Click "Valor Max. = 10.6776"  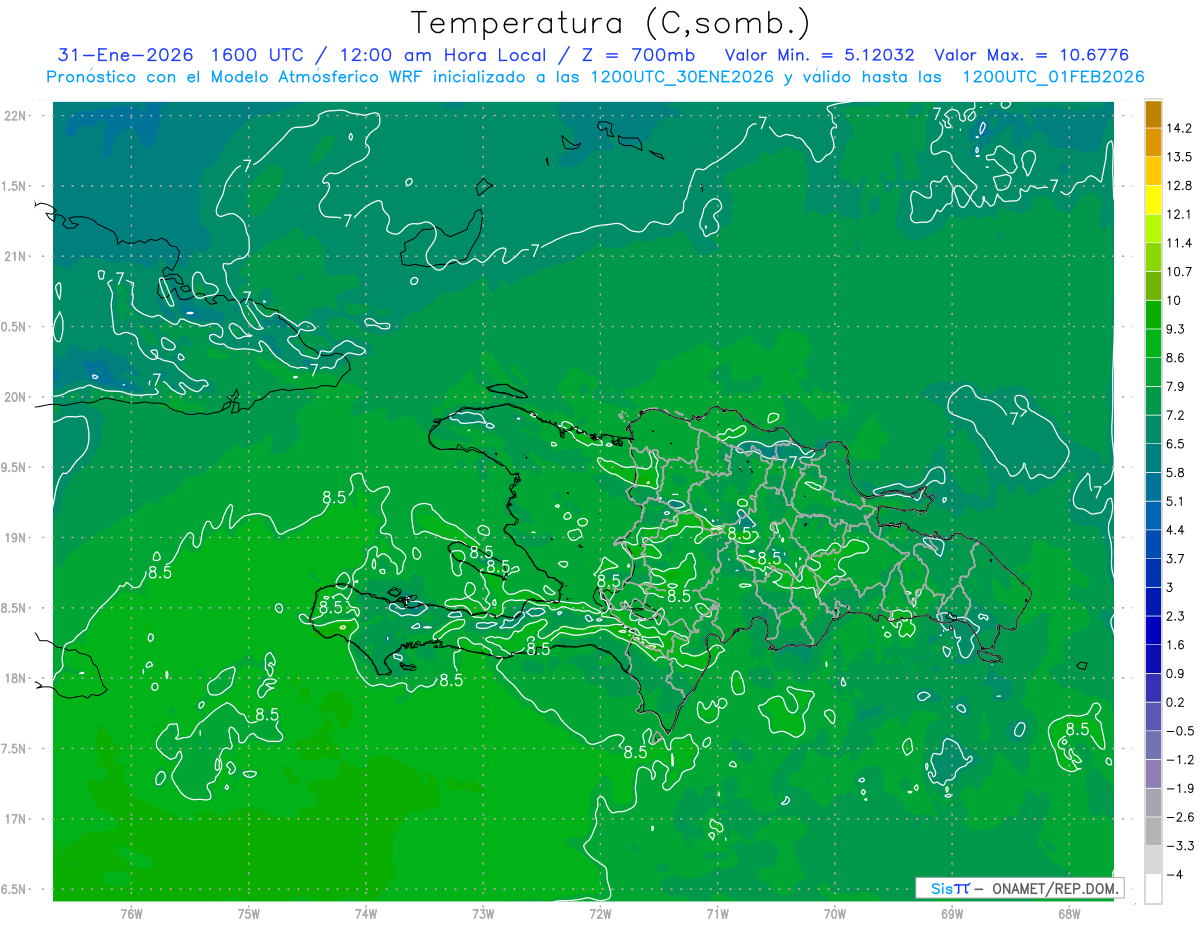(x=1031, y=55)
